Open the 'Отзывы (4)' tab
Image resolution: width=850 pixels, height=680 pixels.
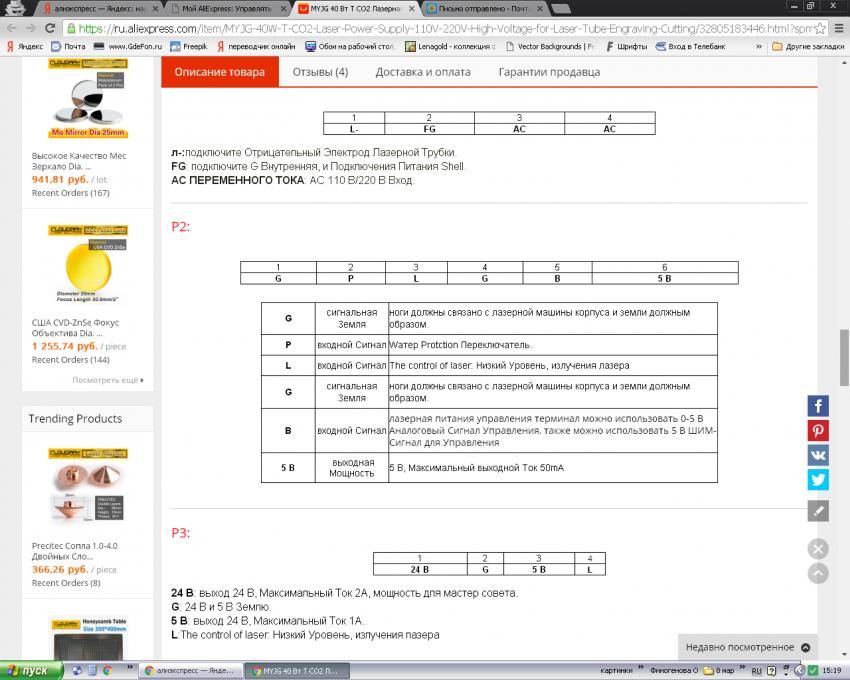click(x=320, y=72)
